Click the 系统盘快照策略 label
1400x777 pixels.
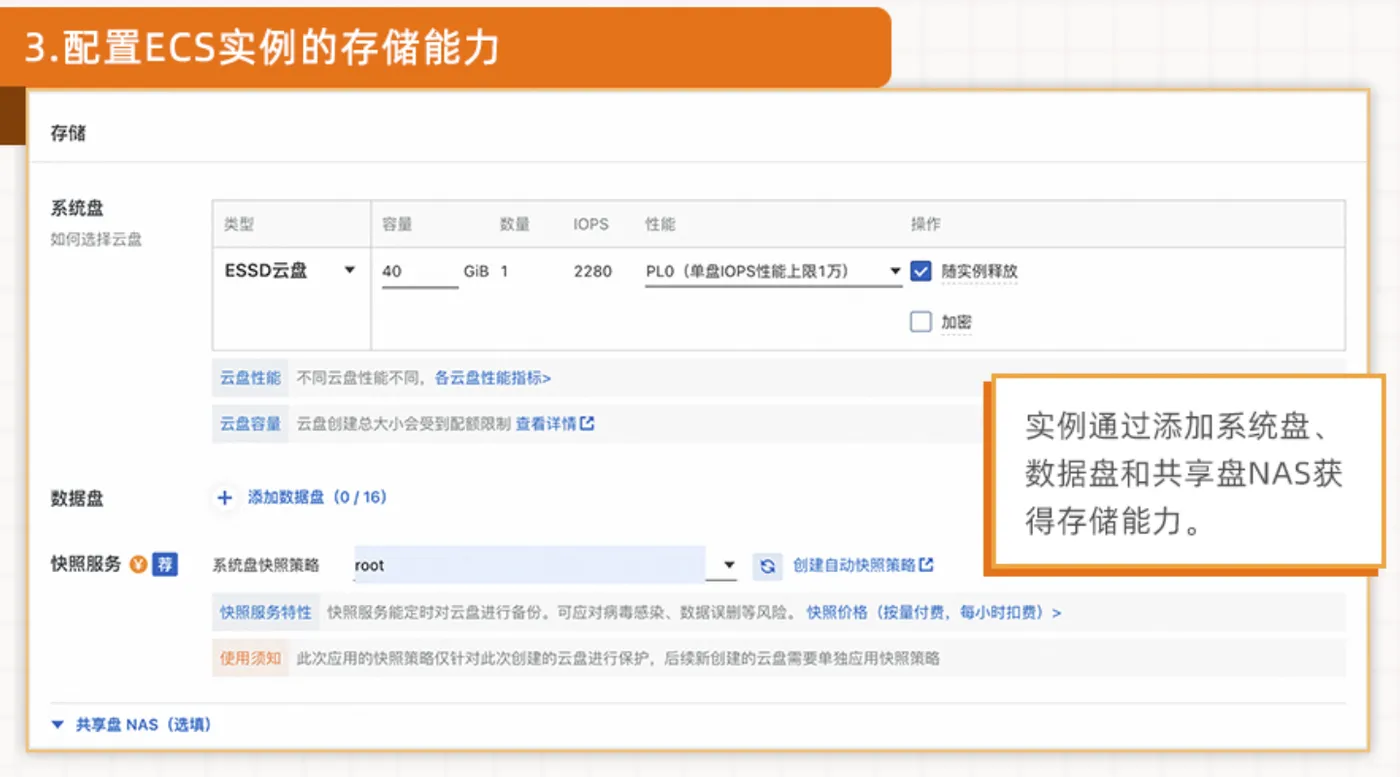click(266, 565)
